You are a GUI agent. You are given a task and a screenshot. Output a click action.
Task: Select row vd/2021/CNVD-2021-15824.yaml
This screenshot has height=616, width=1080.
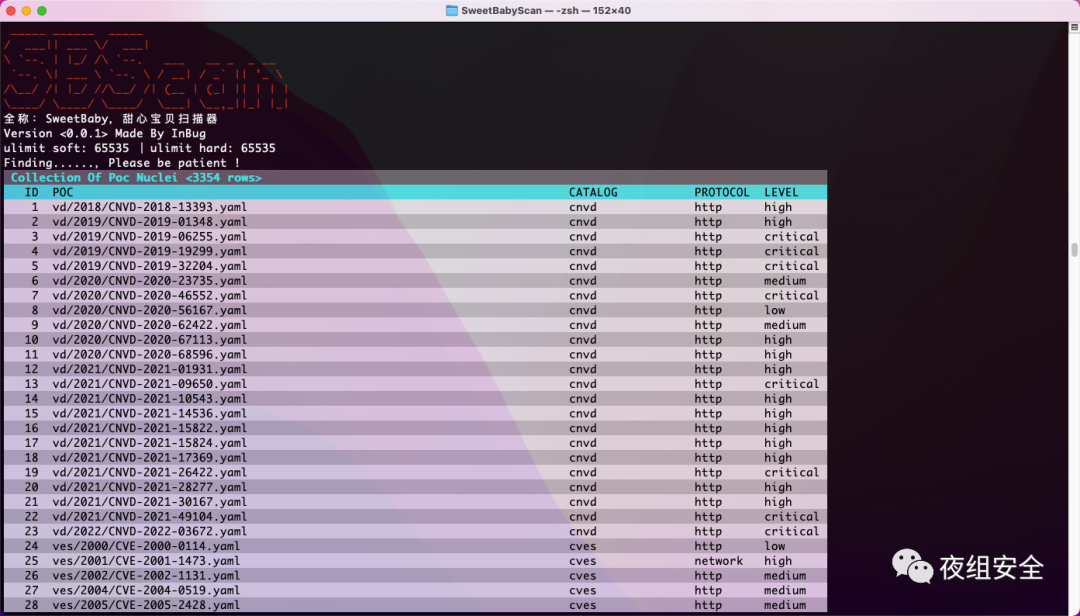coord(415,443)
